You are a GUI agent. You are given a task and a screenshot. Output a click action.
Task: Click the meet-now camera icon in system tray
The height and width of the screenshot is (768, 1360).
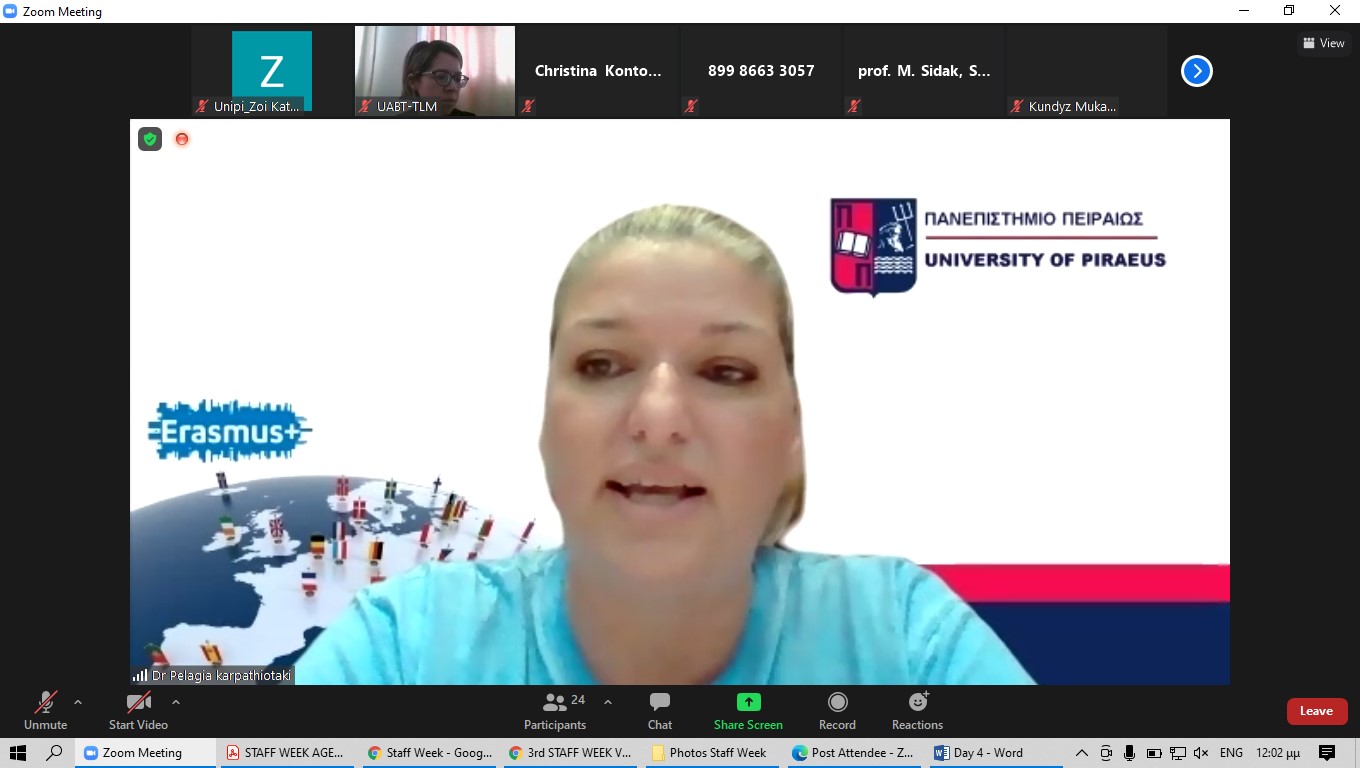pyautogui.click(x=1106, y=753)
